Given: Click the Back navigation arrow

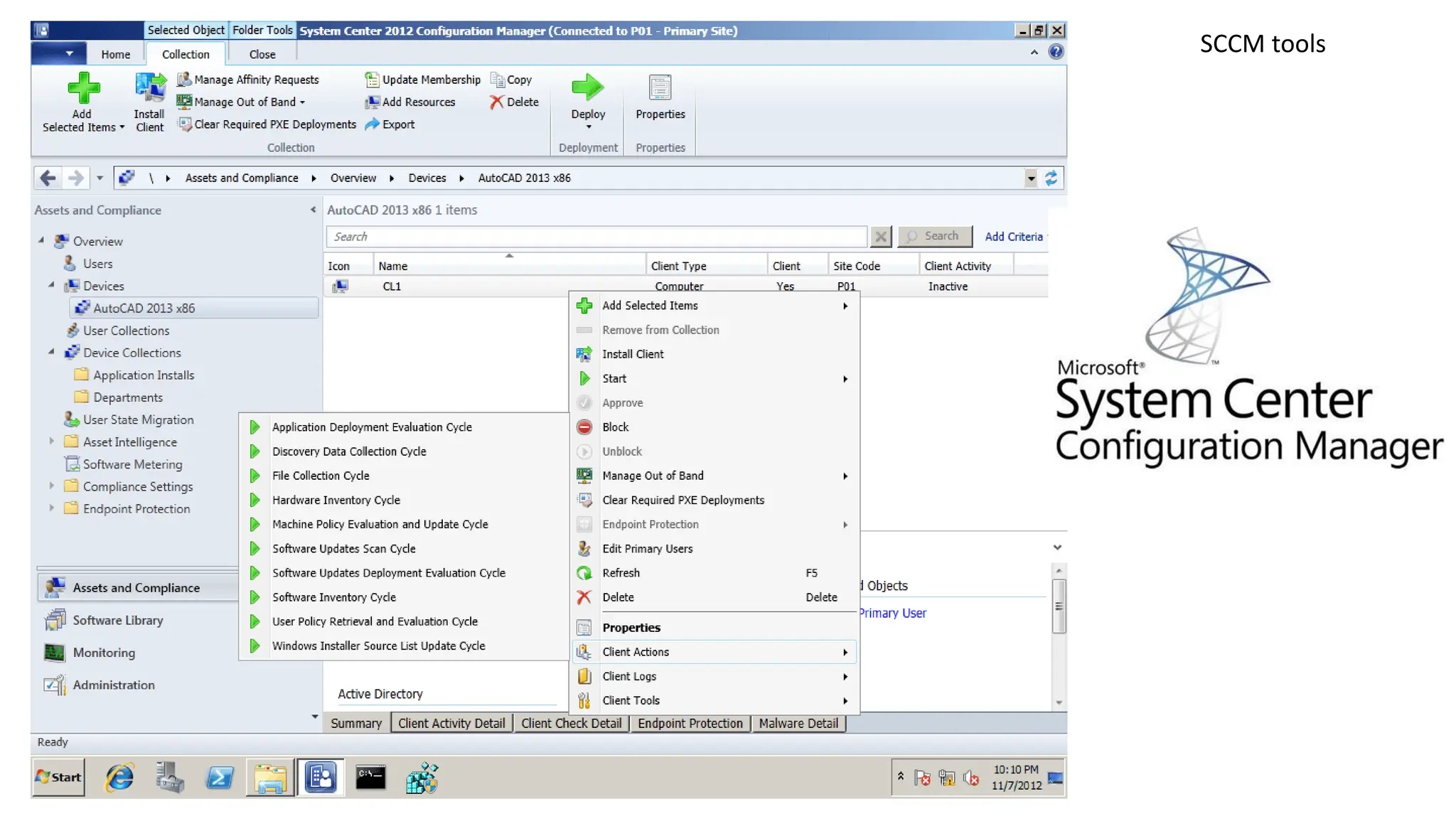Looking at the screenshot, I should 48,178.
